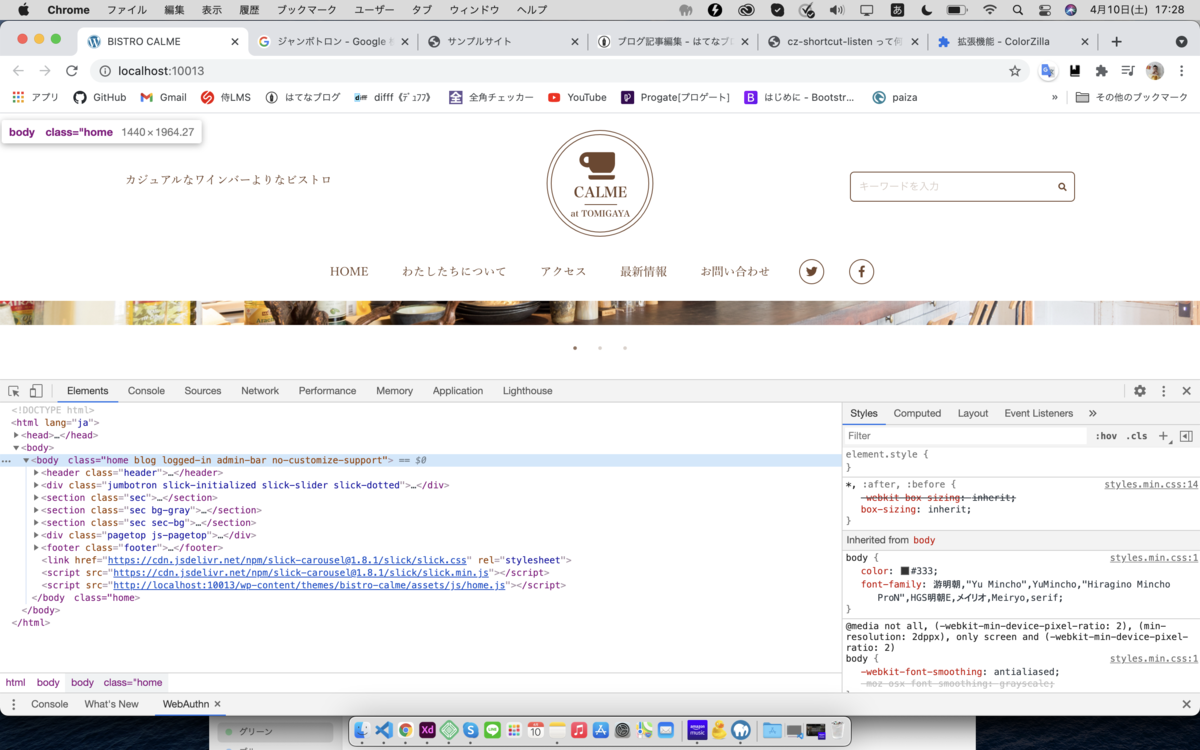Open a new tab with the plus button
Image resolution: width=1200 pixels, height=750 pixels.
pyautogui.click(x=1117, y=42)
